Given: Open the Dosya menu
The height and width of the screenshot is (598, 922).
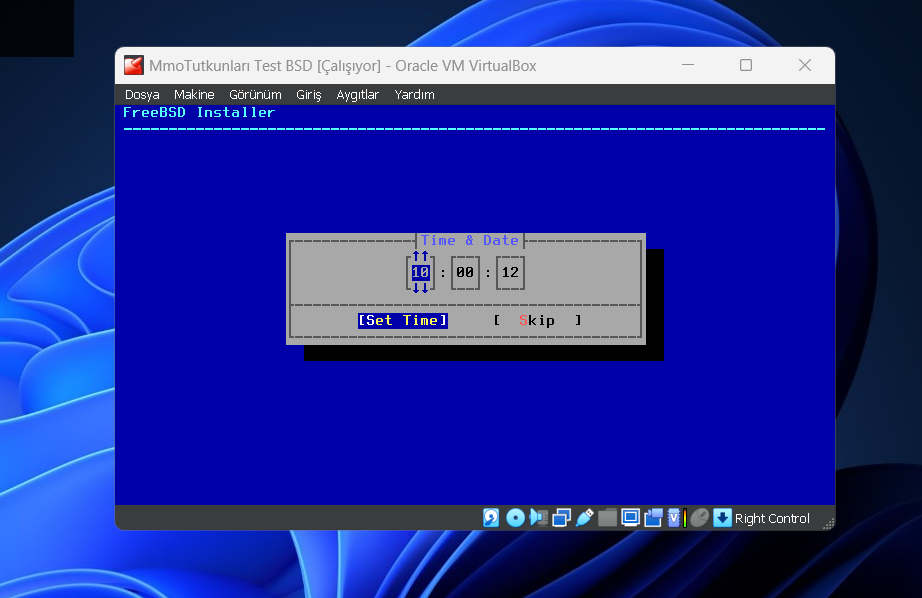Looking at the screenshot, I should click(x=142, y=95).
